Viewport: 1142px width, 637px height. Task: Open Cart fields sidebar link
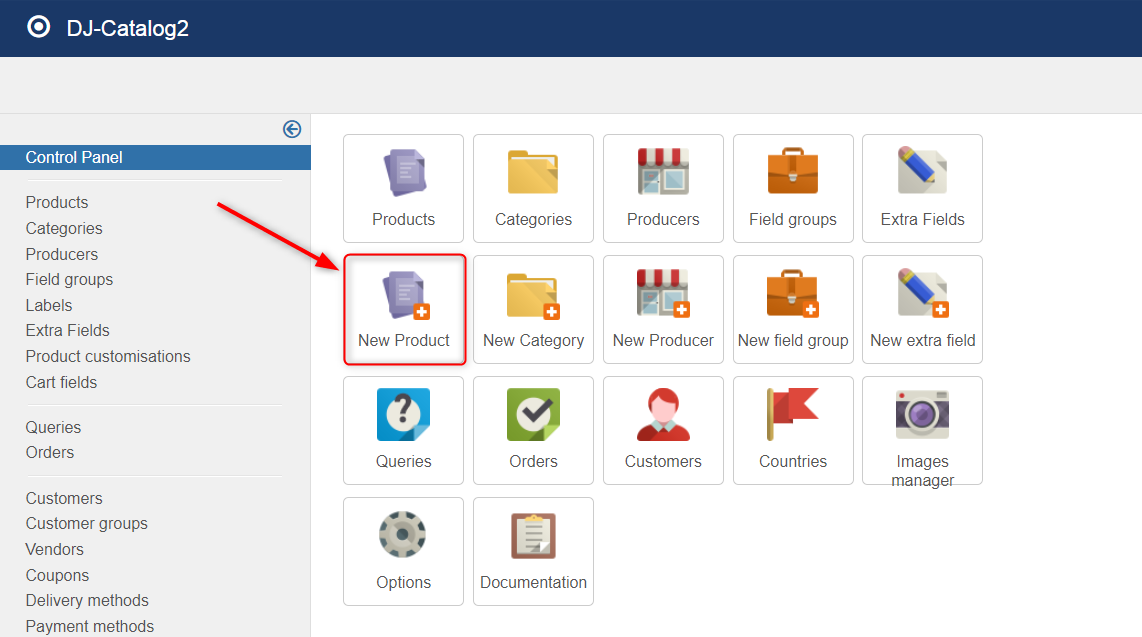(x=61, y=382)
